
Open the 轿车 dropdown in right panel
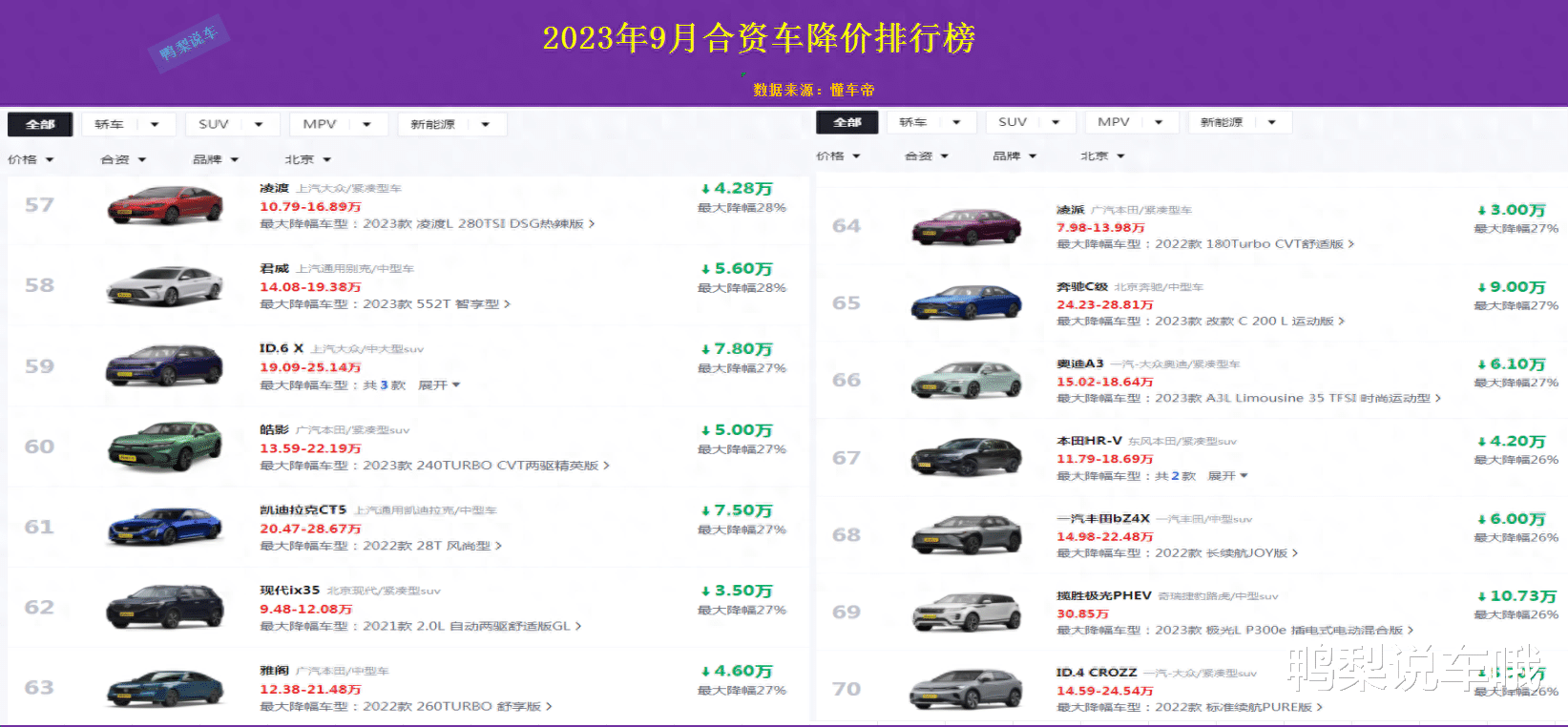pyautogui.click(x=931, y=122)
